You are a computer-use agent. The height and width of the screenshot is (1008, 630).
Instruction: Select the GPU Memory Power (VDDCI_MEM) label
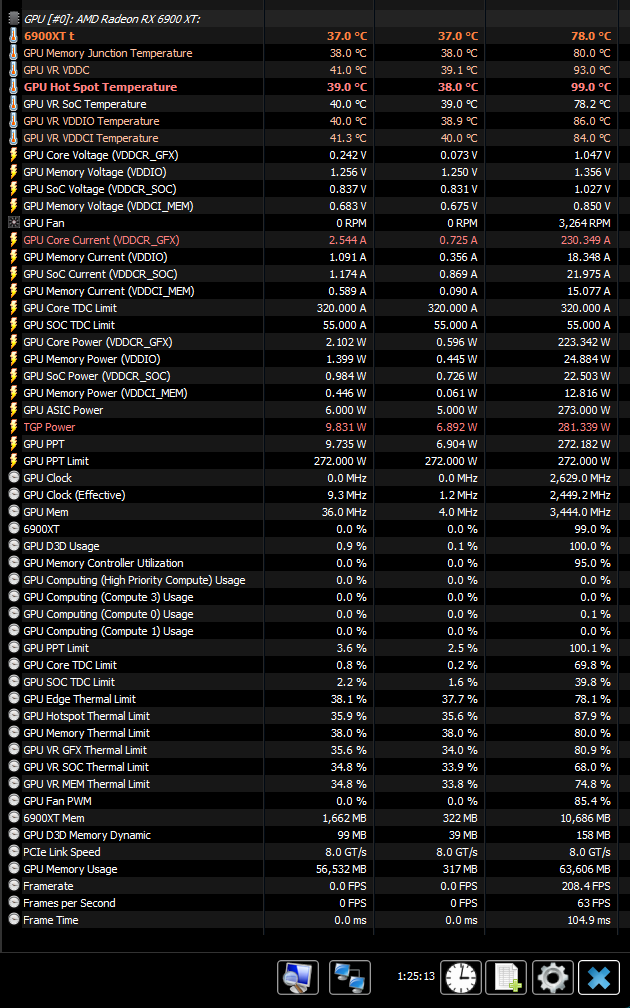[105, 393]
